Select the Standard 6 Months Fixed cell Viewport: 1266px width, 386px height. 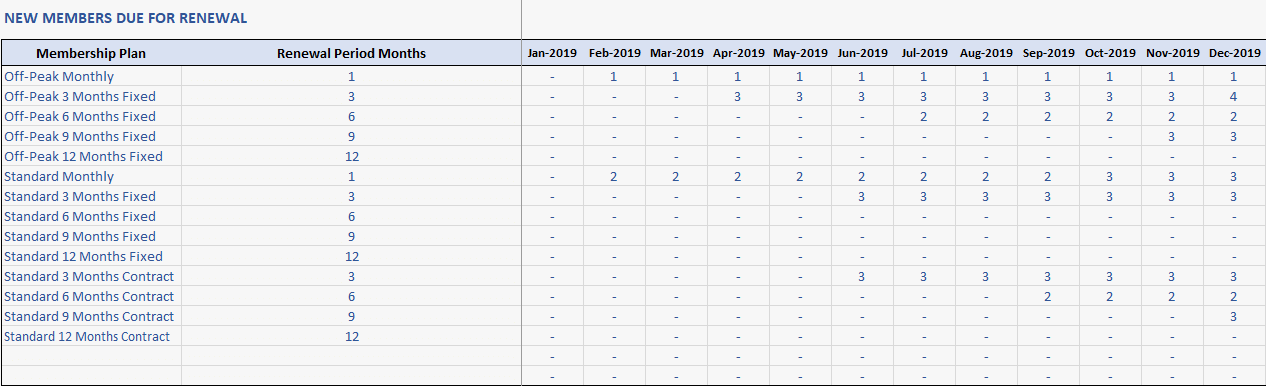point(91,216)
